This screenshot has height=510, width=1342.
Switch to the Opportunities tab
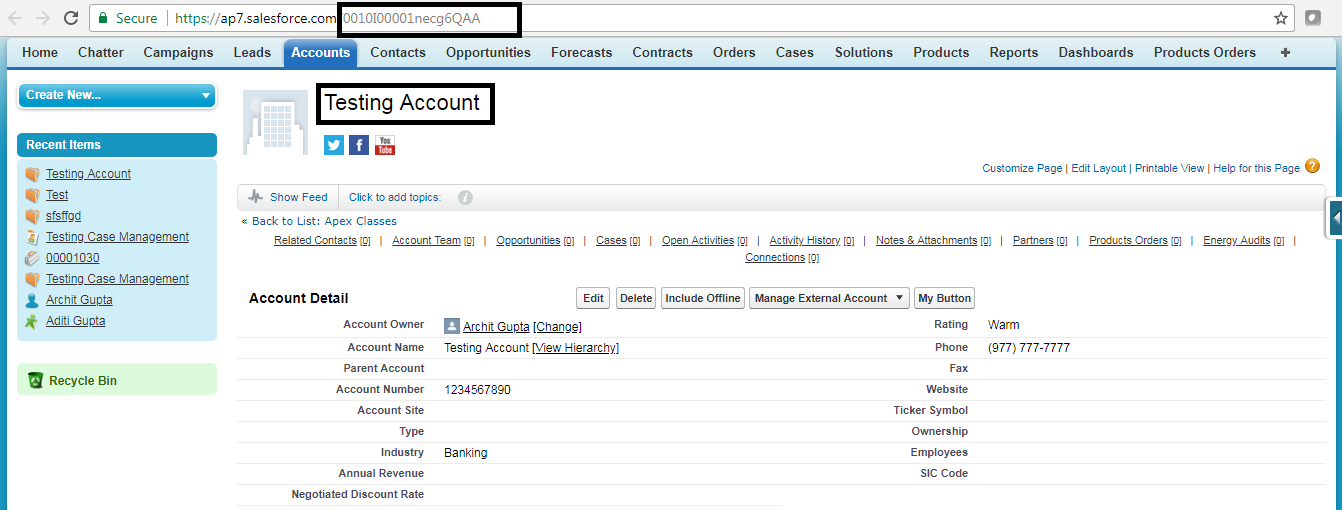[x=488, y=53]
